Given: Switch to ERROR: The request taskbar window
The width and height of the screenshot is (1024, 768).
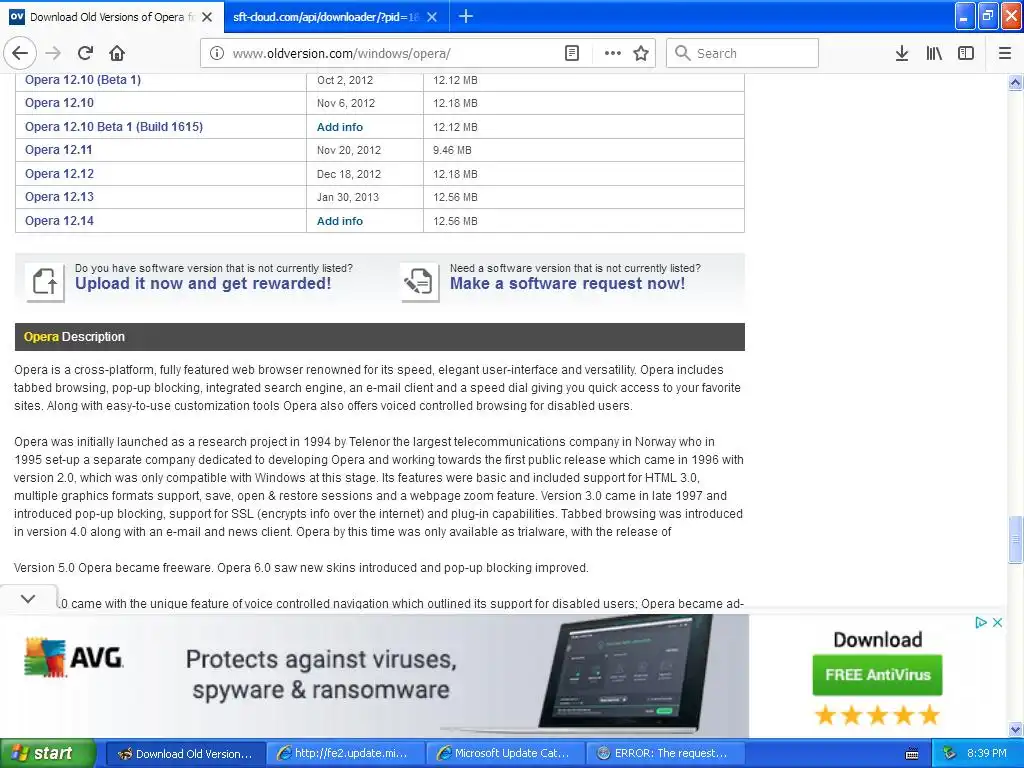Looking at the screenshot, I should point(665,754).
